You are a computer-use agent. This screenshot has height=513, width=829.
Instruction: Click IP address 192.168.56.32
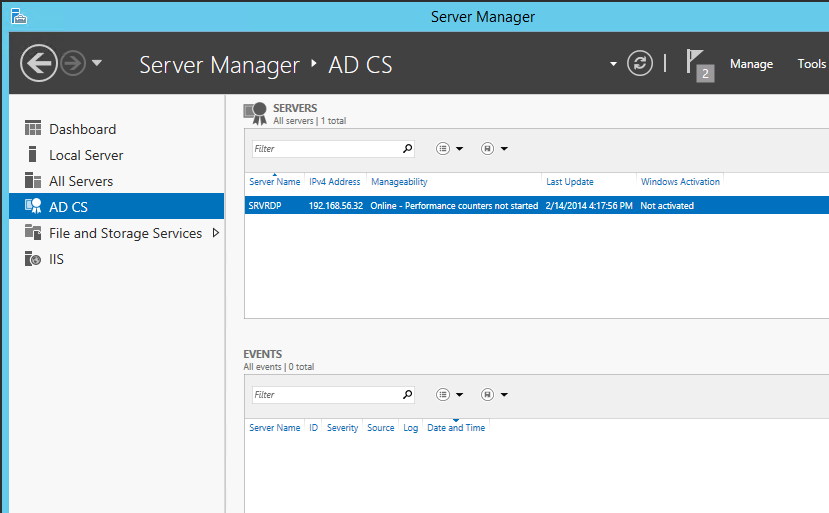pyautogui.click(x=336, y=206)
